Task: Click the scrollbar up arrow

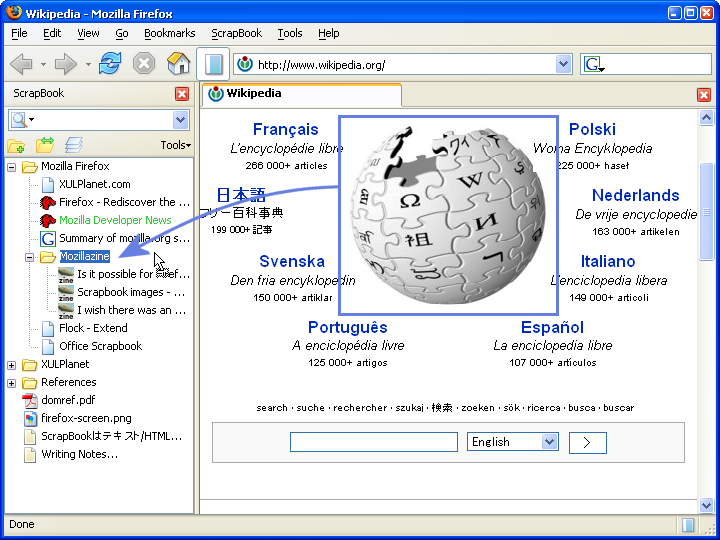Action: click(706, 118)
